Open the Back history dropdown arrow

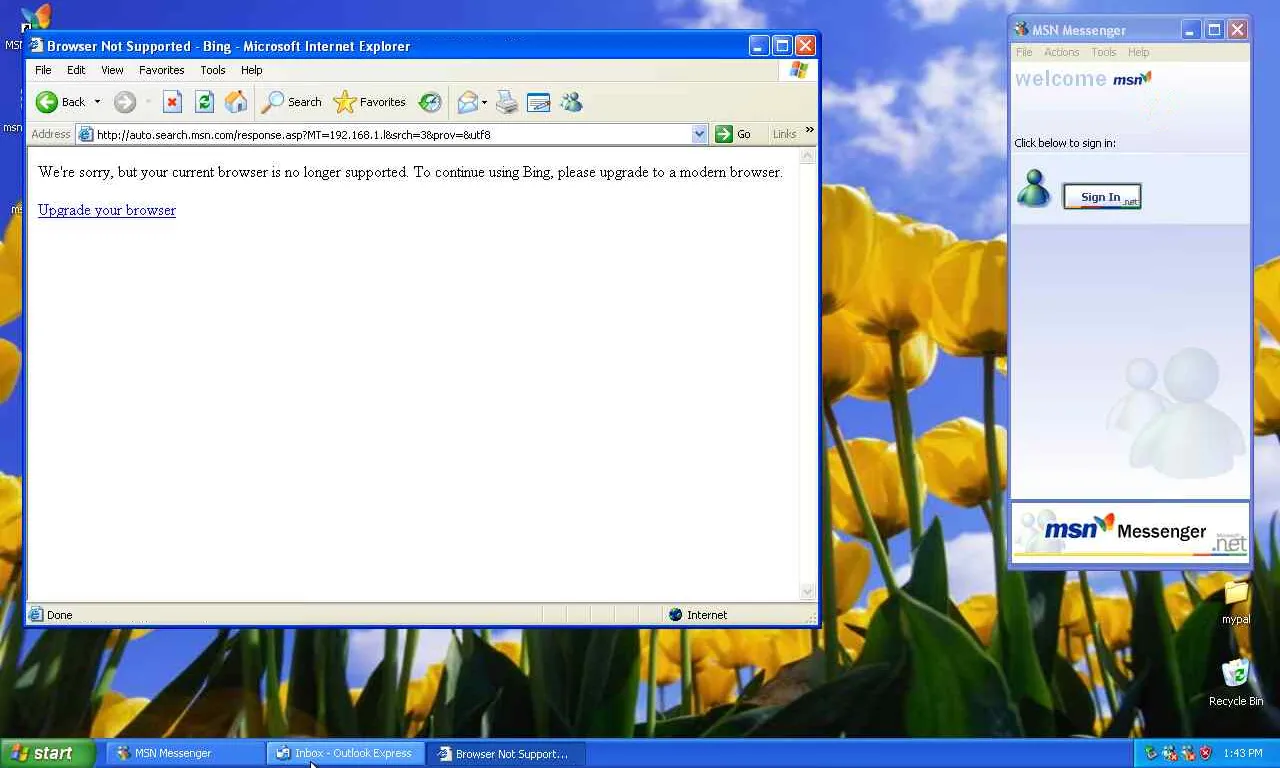point(97,102)
